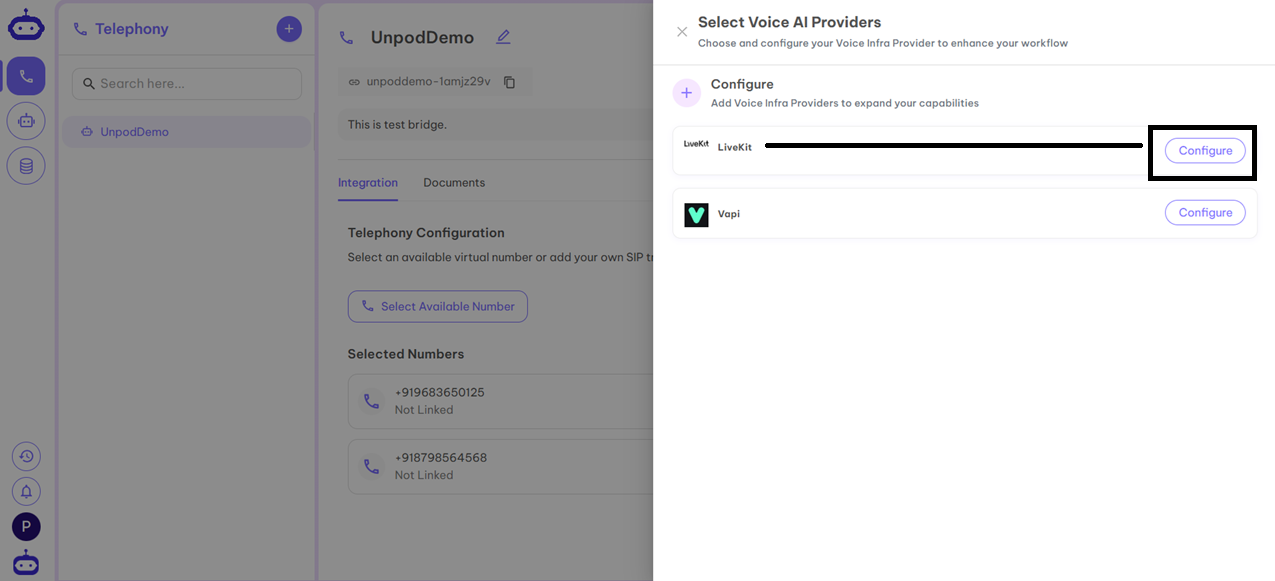Viewport: 1275px width, 581px height.
Task: Open the Select Available Number picker
Action: point(437,306)
